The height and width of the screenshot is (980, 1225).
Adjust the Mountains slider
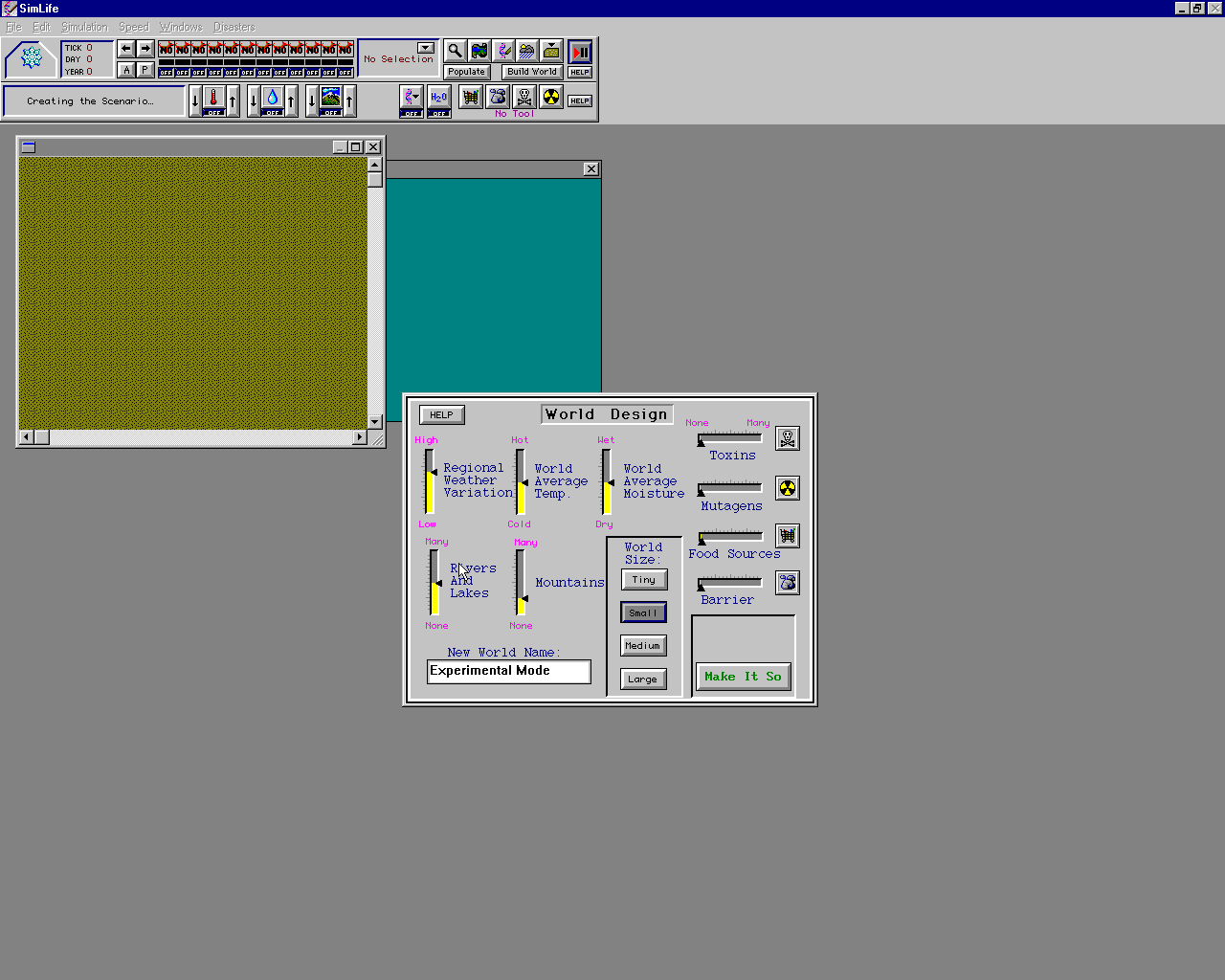521,582
